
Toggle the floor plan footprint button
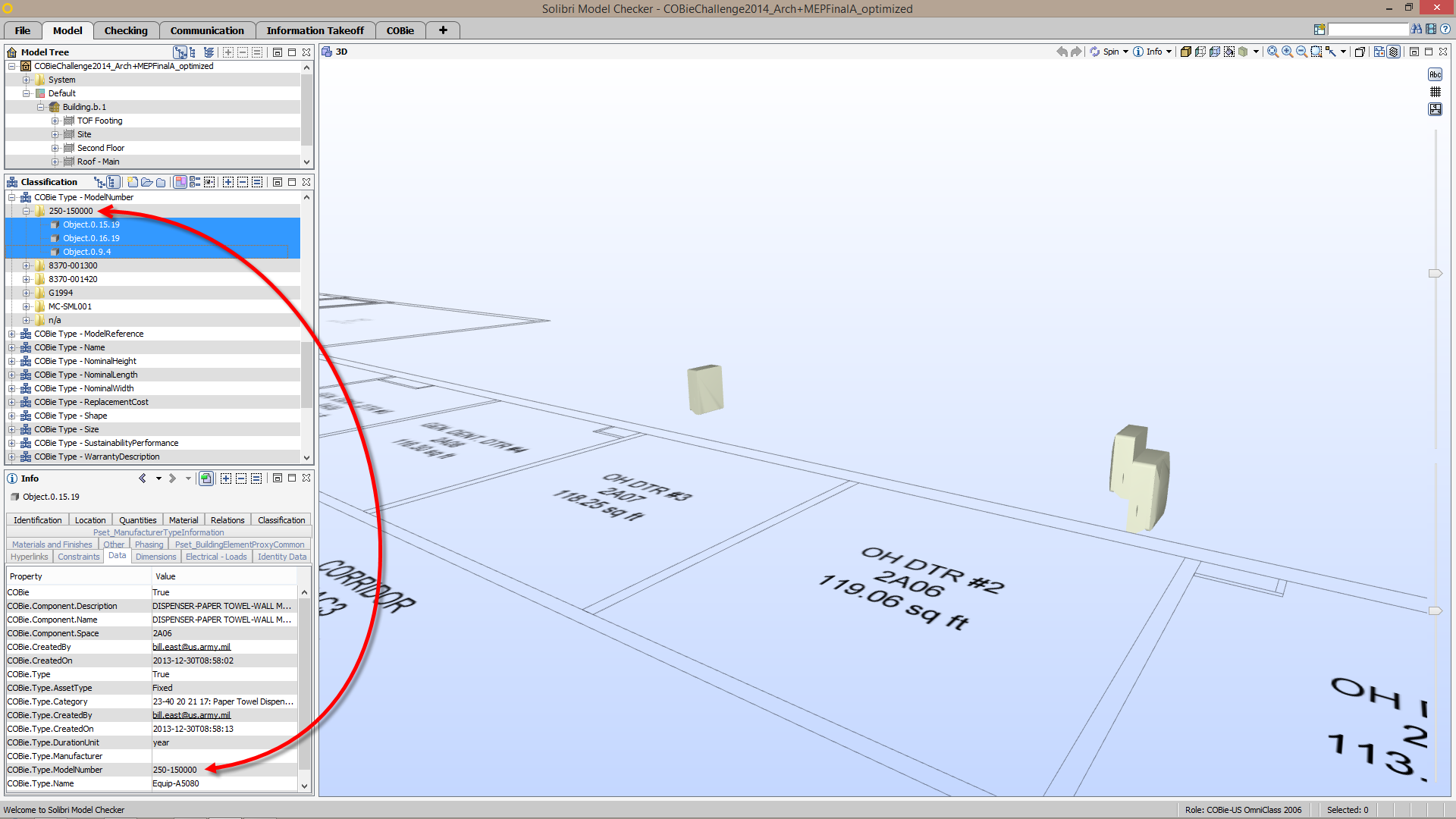click(1435, 109)
